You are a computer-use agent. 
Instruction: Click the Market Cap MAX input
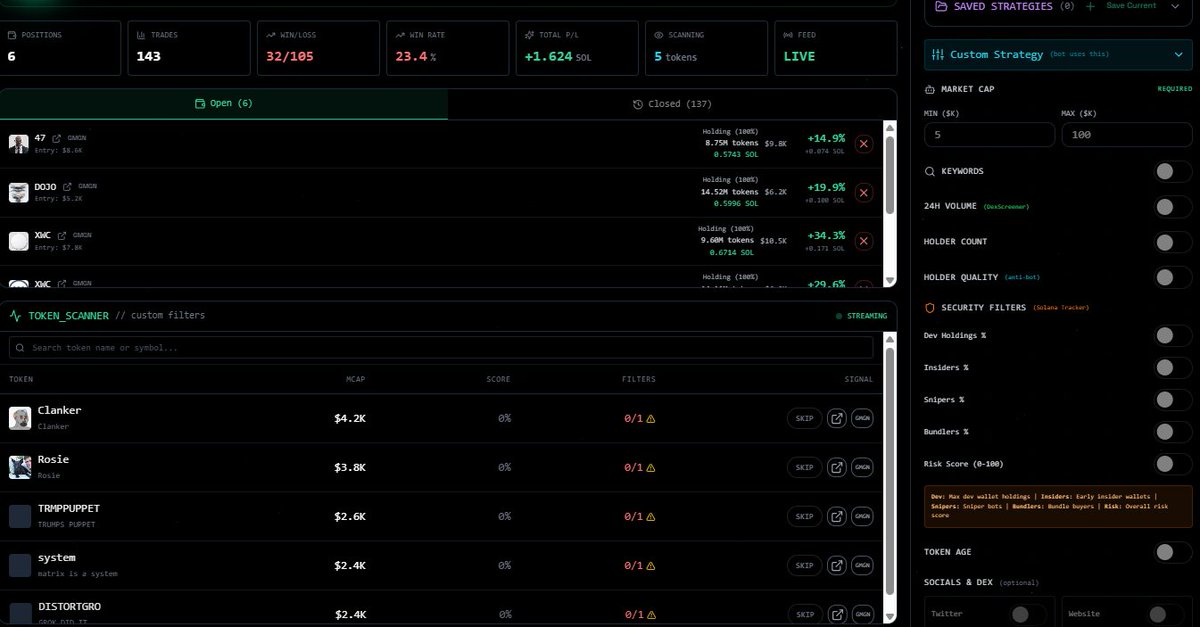tap(1127, 134)
